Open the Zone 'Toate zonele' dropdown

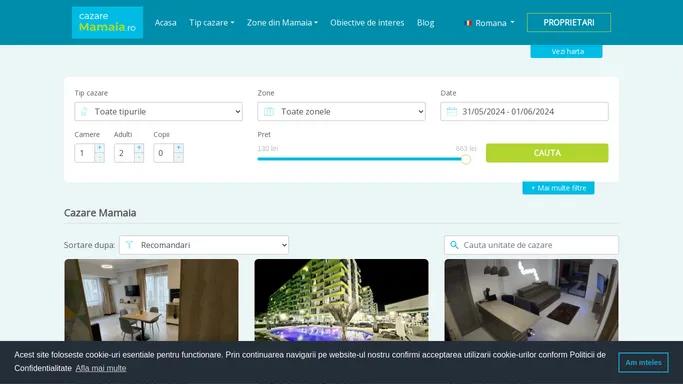pos(342,111)
